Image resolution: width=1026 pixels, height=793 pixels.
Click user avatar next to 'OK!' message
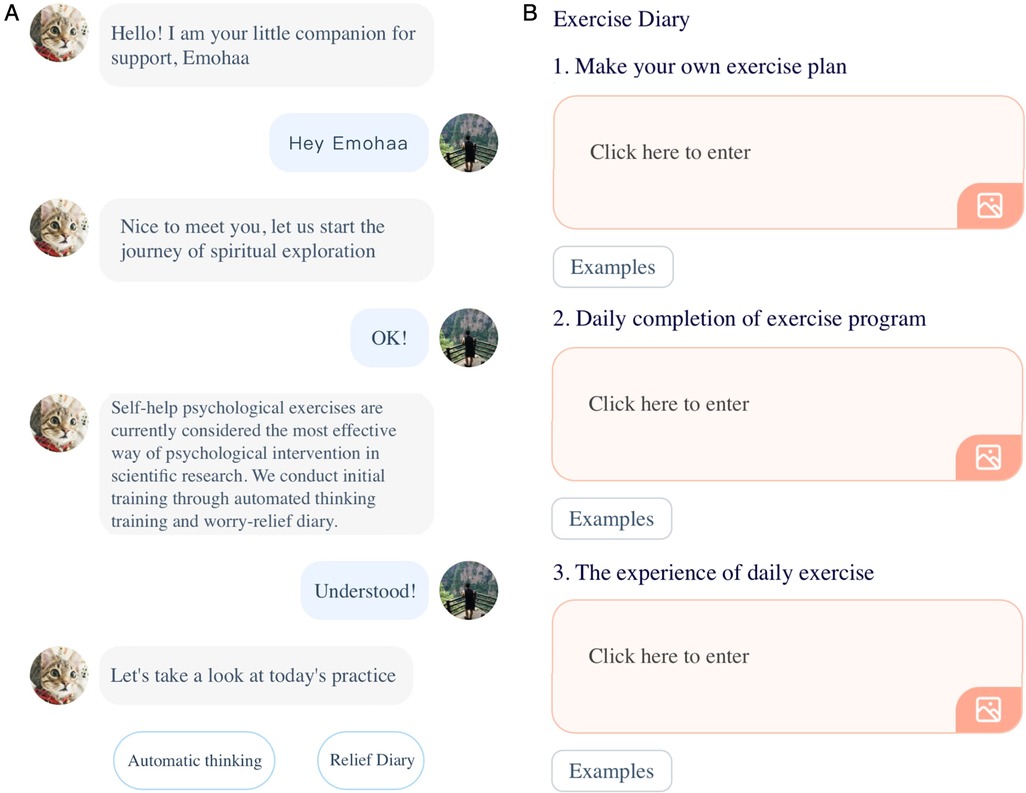(469, 338)
